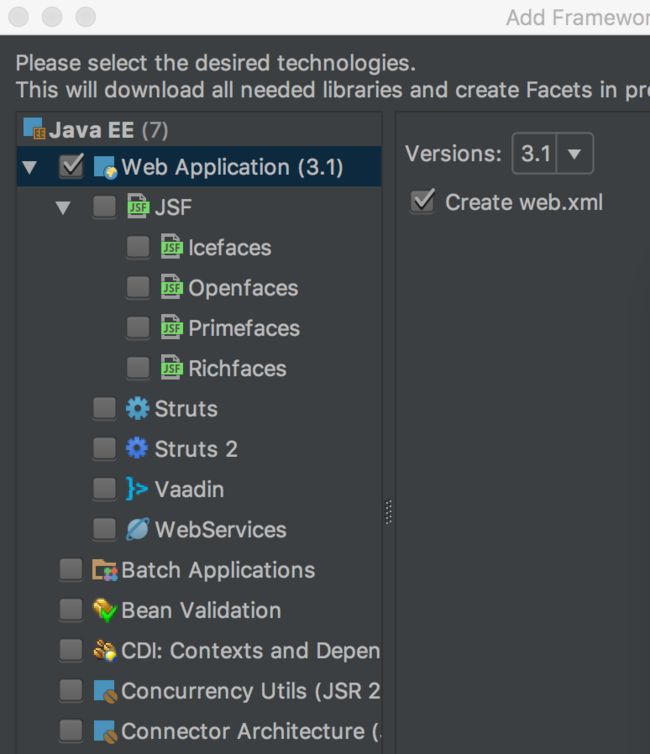Click the gray window close button
The height and width of the screenshot is (754, 650).
coord(19,17)
